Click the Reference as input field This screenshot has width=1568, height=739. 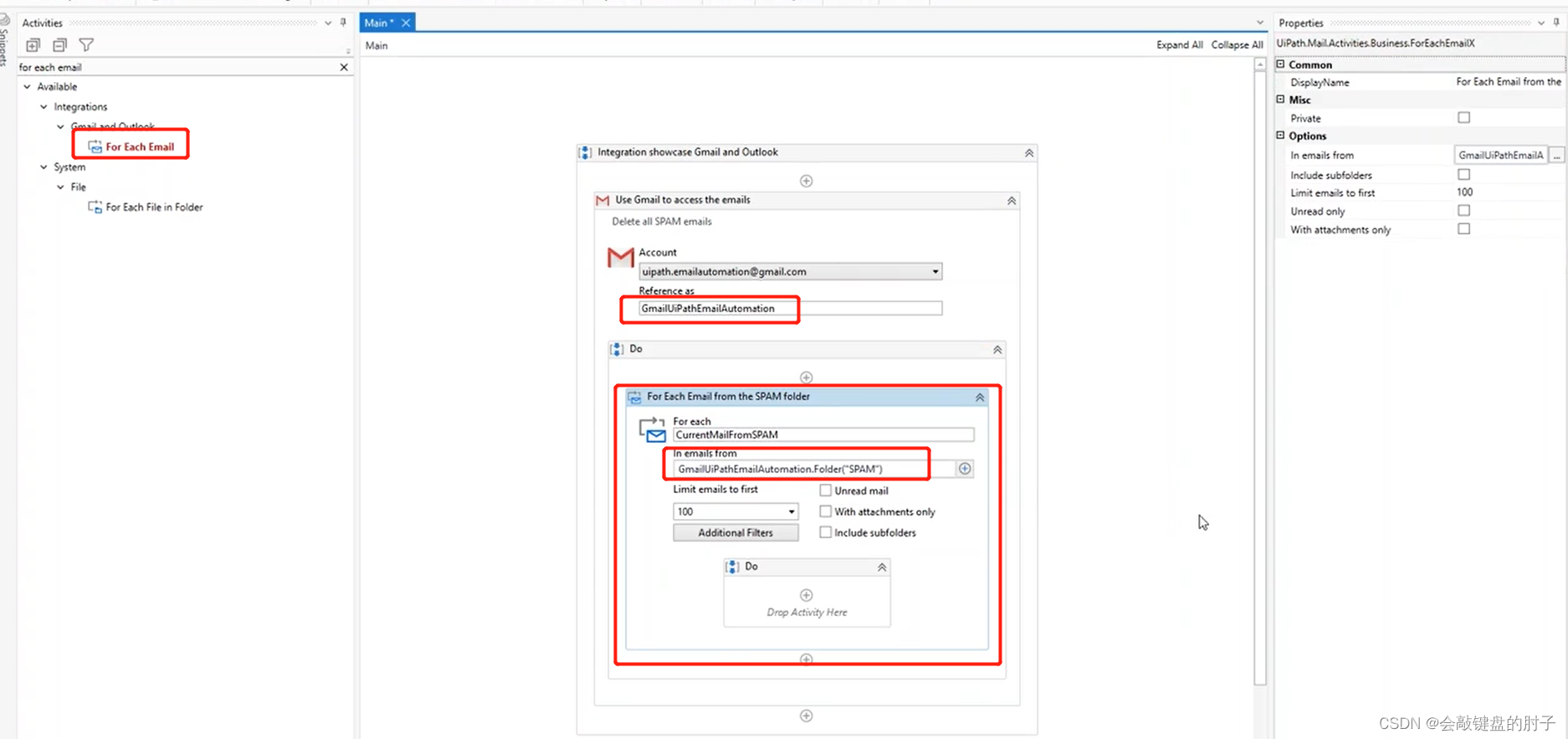tap(790, 309)
